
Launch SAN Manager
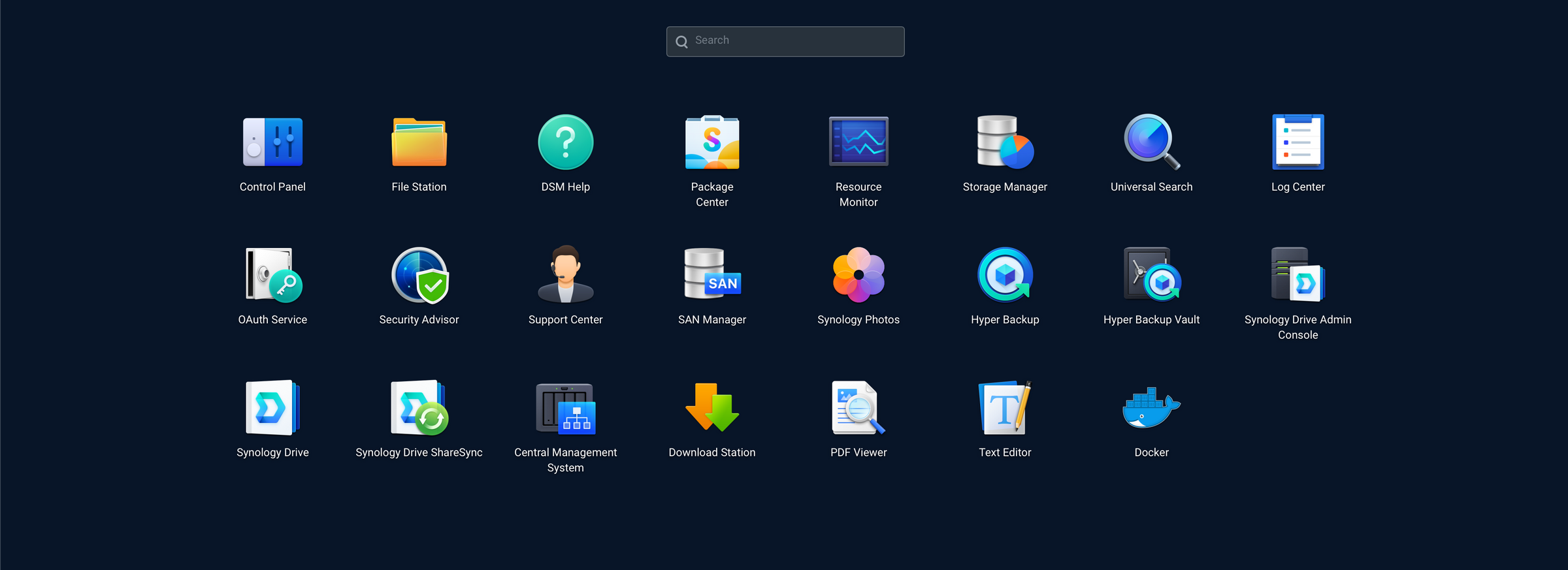(712, 274)
